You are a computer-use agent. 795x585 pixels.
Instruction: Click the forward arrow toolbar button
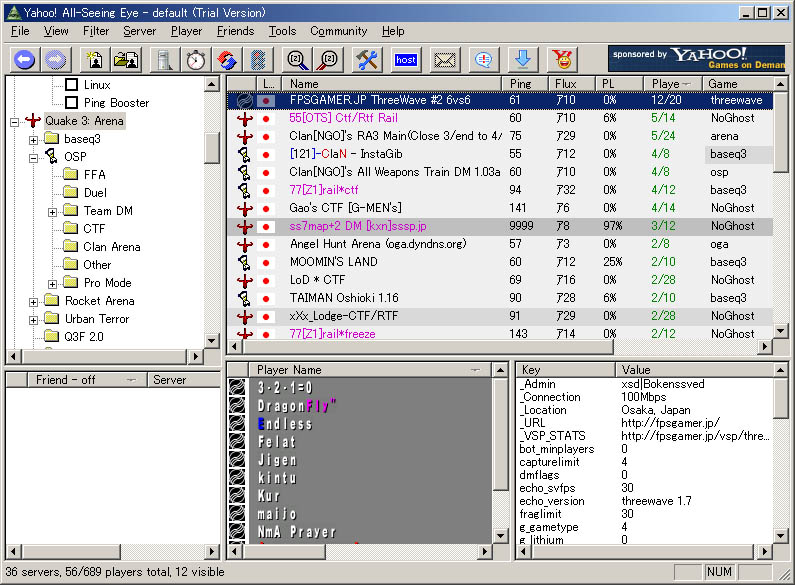55,60
